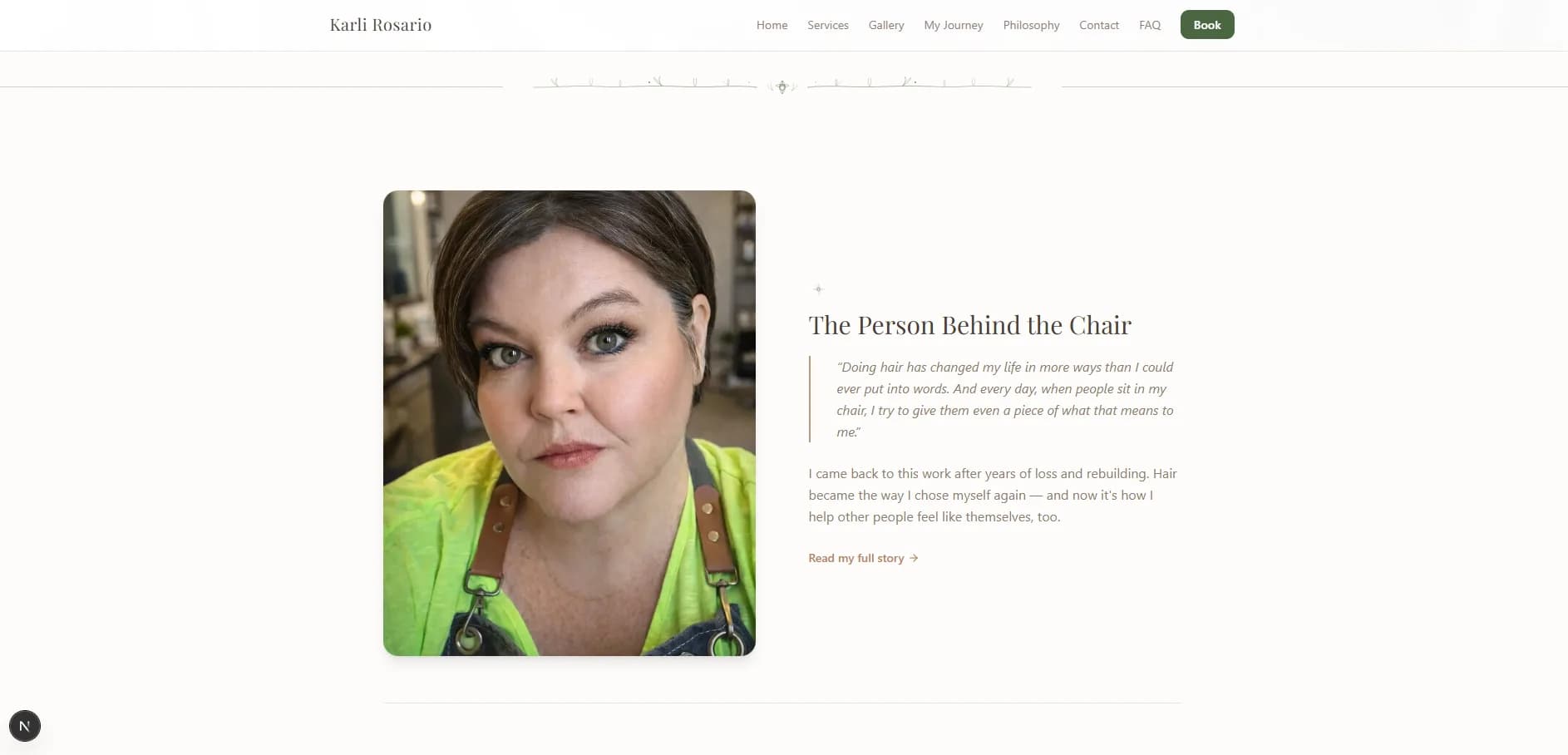Select the Philosophy nav link
The height and width of the screenshot is (755, 1568).
[1031, 25]
